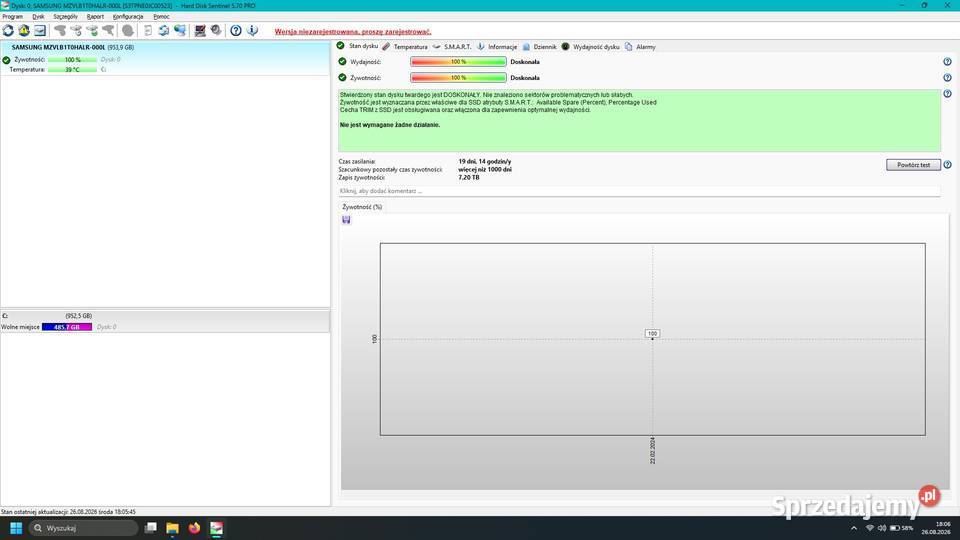Click the '22.02.2024' chart date label
The width and height of the screenshot is (960, 540).
(653, 450)
